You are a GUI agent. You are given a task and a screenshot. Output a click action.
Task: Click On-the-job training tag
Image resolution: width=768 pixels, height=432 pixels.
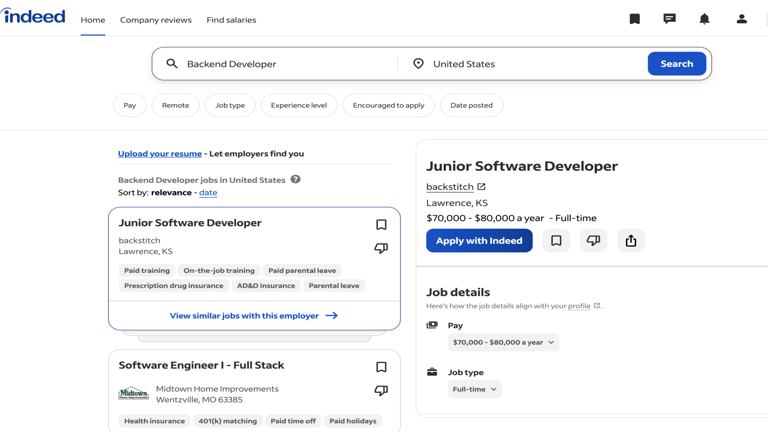click(219, 270)
